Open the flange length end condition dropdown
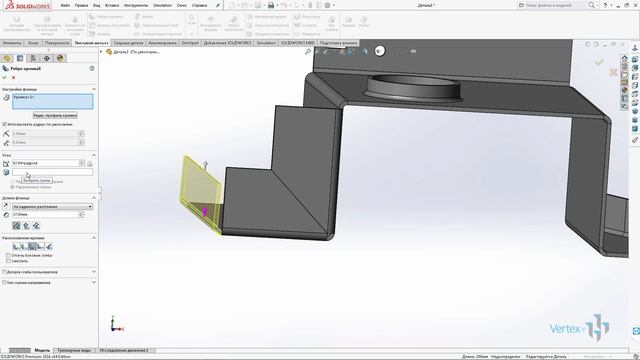Image resolution: width=640 pixels, height=360 pixels. (x=53, y=207)
